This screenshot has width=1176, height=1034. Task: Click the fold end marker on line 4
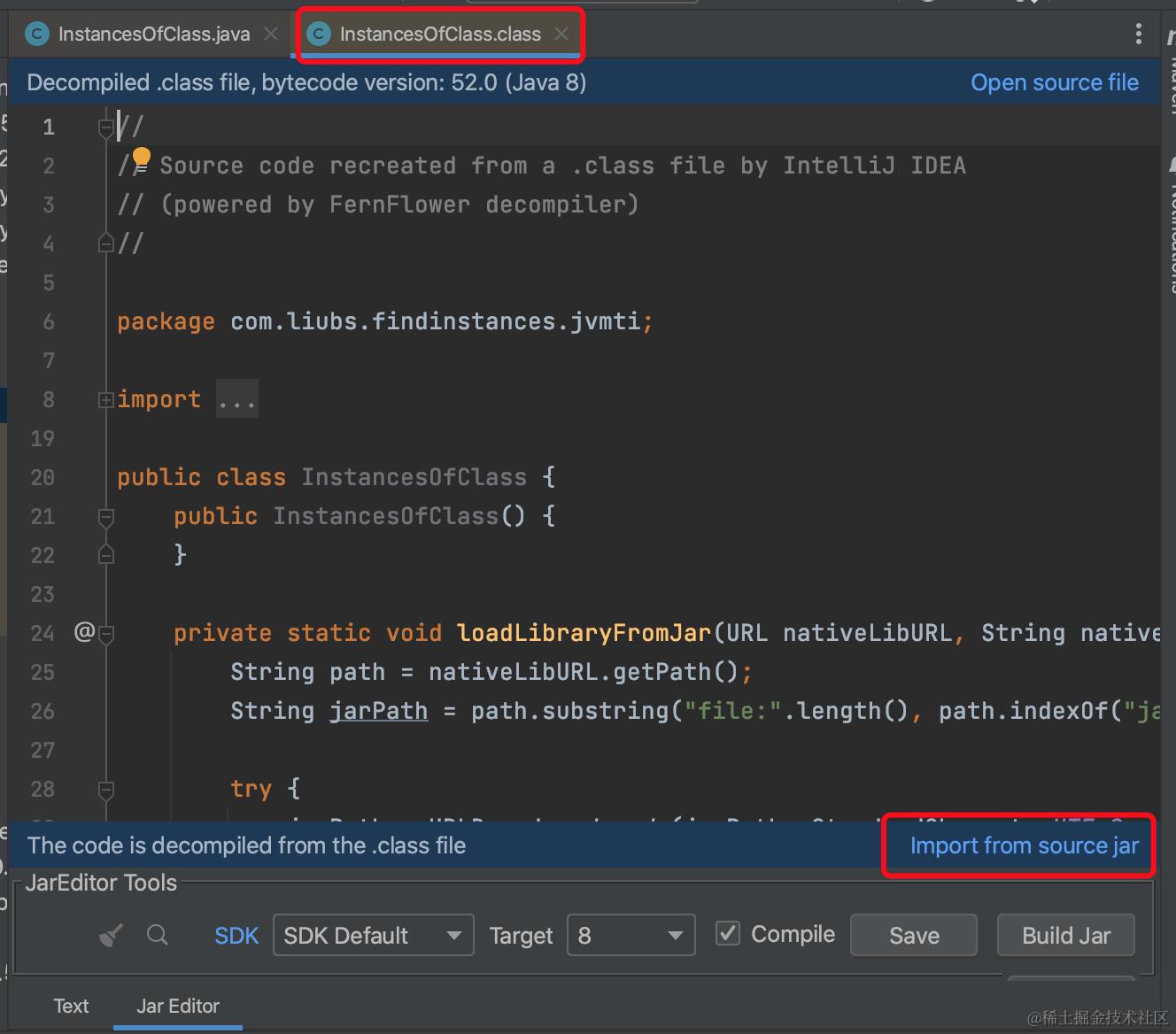(106, 243)
